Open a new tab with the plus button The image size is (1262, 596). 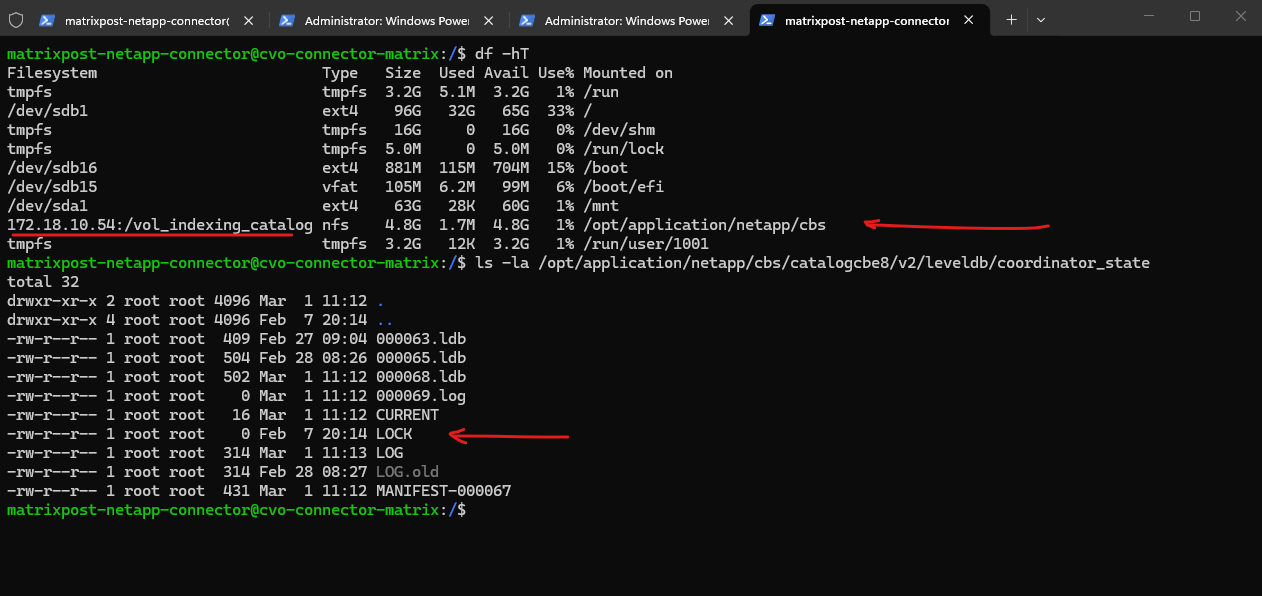[1011, 19]
